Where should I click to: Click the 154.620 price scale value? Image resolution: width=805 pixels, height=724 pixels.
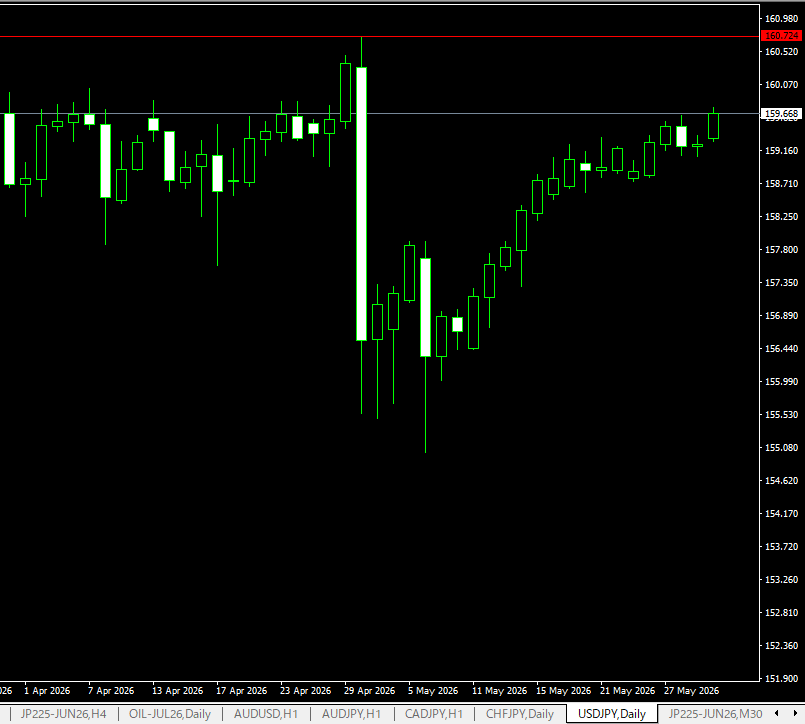781,481
